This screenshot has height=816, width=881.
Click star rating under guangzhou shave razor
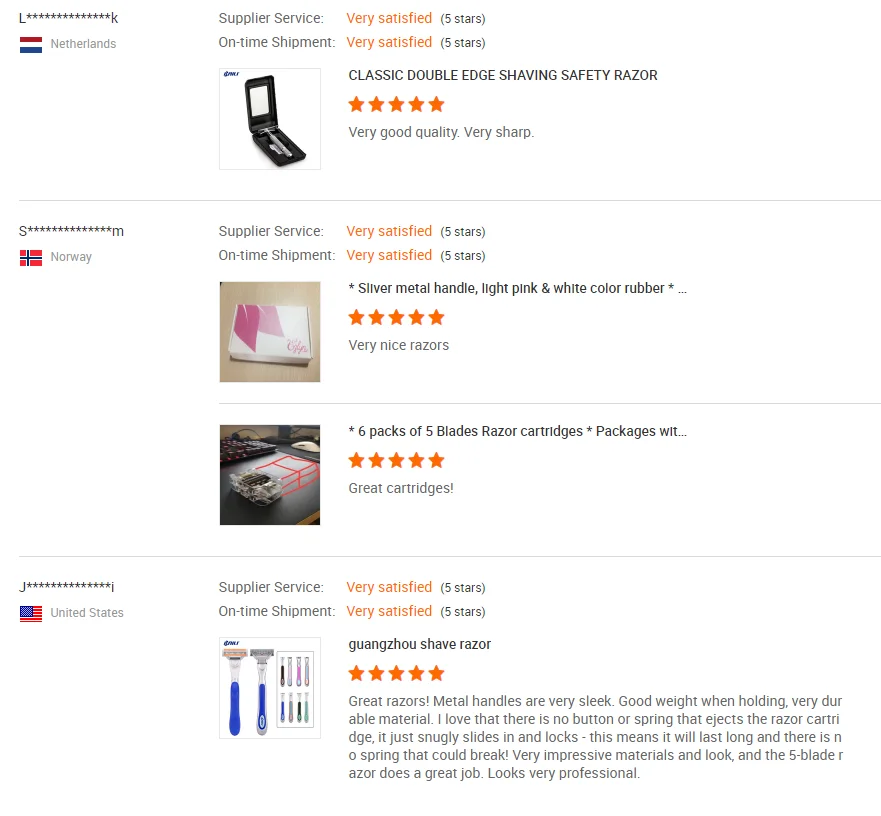pos(396,673)
